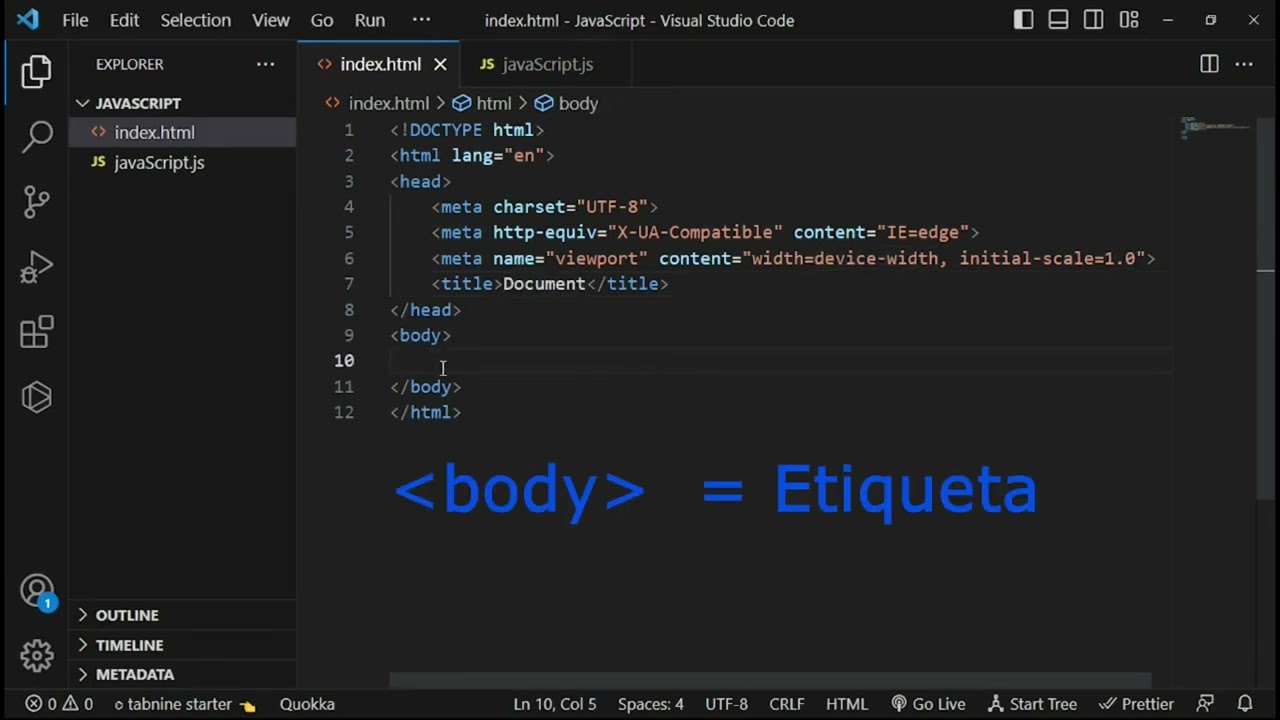Open Explorer Views and More Actions ellipsis
This screenshot has width=1280, height=720.
(265, 64)
